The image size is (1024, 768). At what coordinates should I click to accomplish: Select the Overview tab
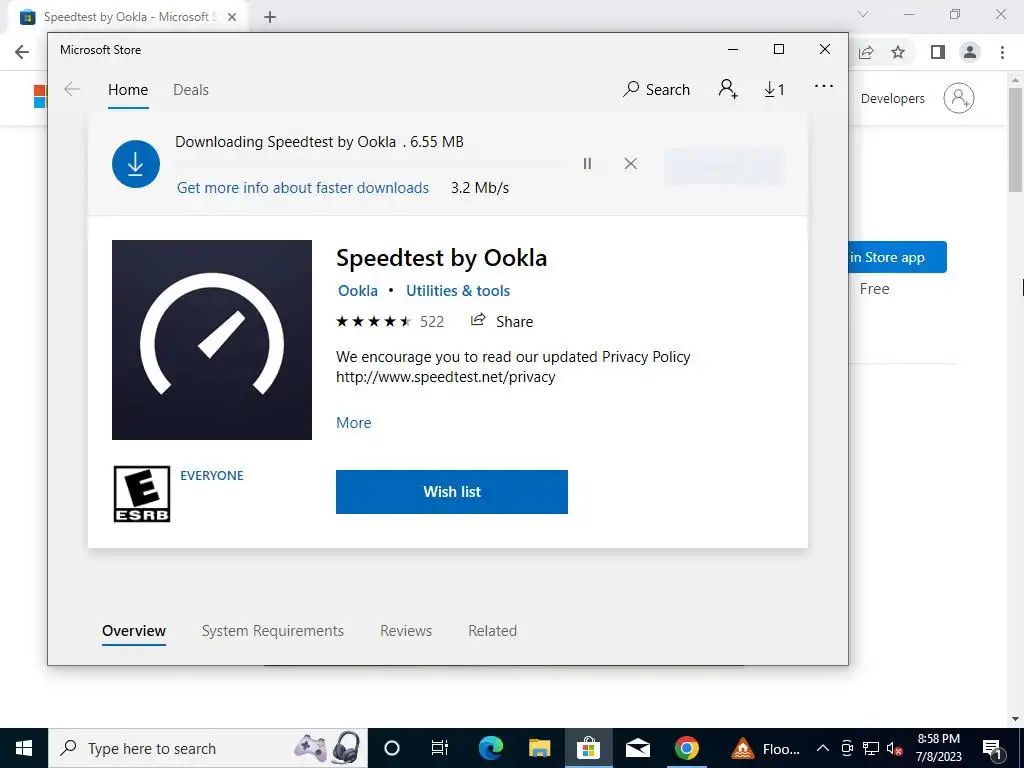point(134,631)
